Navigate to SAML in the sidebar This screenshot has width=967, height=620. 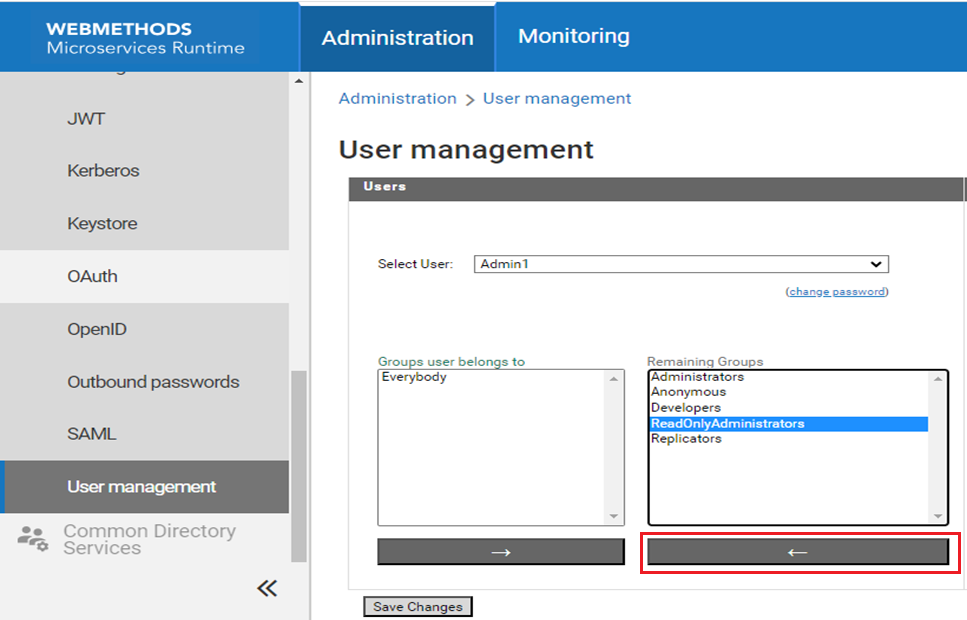(x=91, y=434)
